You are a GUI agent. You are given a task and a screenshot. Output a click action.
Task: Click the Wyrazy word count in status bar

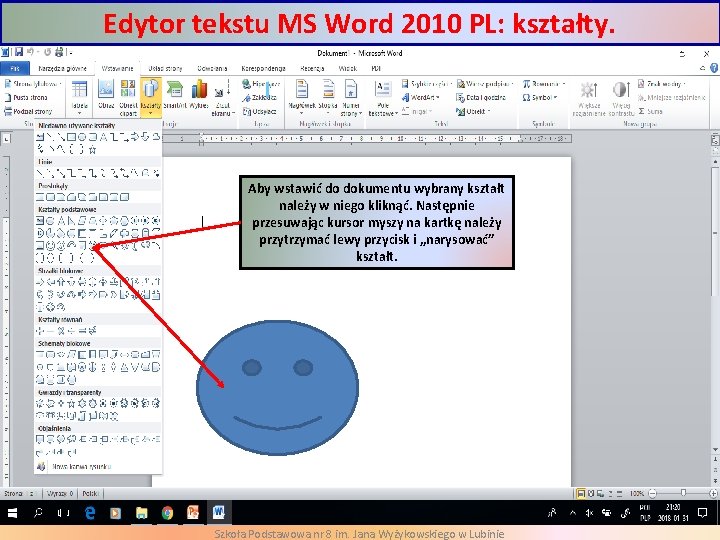click(60, 494)
